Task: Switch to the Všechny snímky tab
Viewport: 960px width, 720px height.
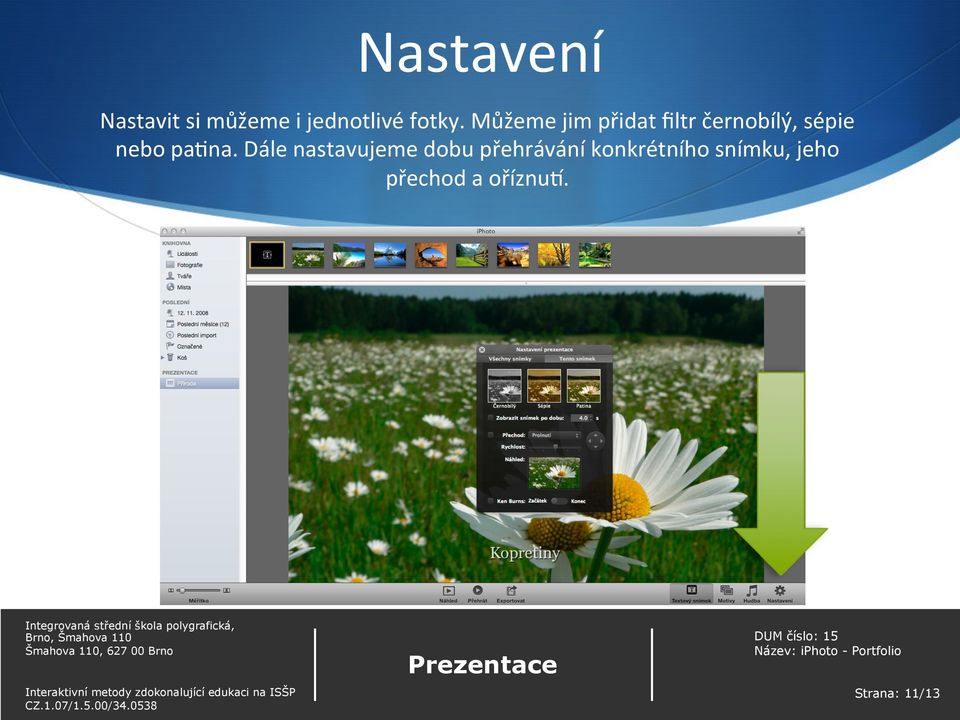Action: click(511, 359)
